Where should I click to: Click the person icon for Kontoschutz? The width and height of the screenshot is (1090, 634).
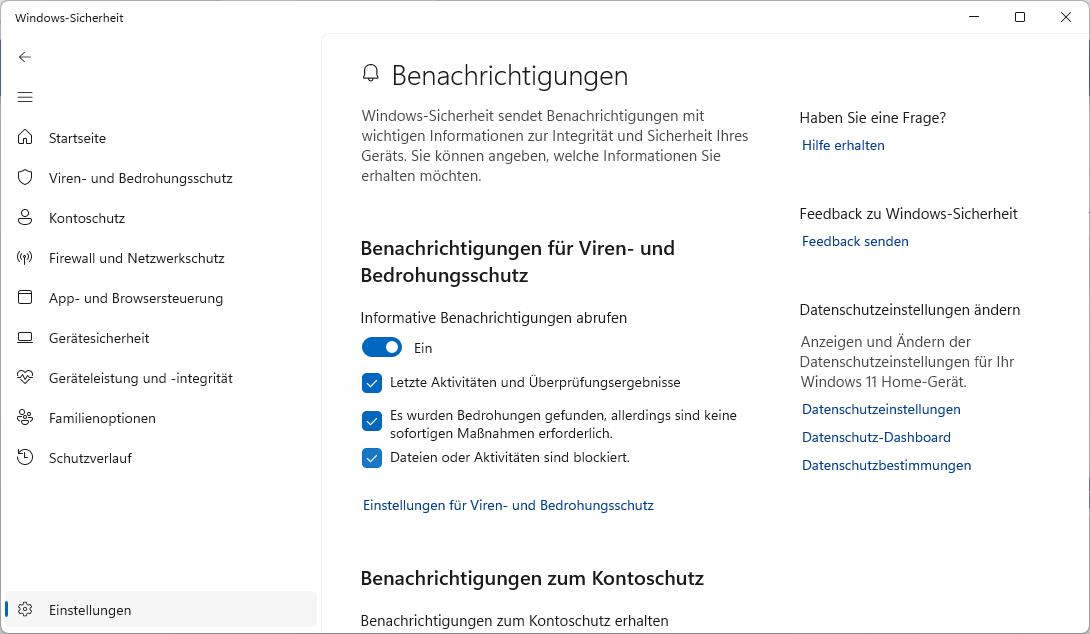tap(25, 218)
